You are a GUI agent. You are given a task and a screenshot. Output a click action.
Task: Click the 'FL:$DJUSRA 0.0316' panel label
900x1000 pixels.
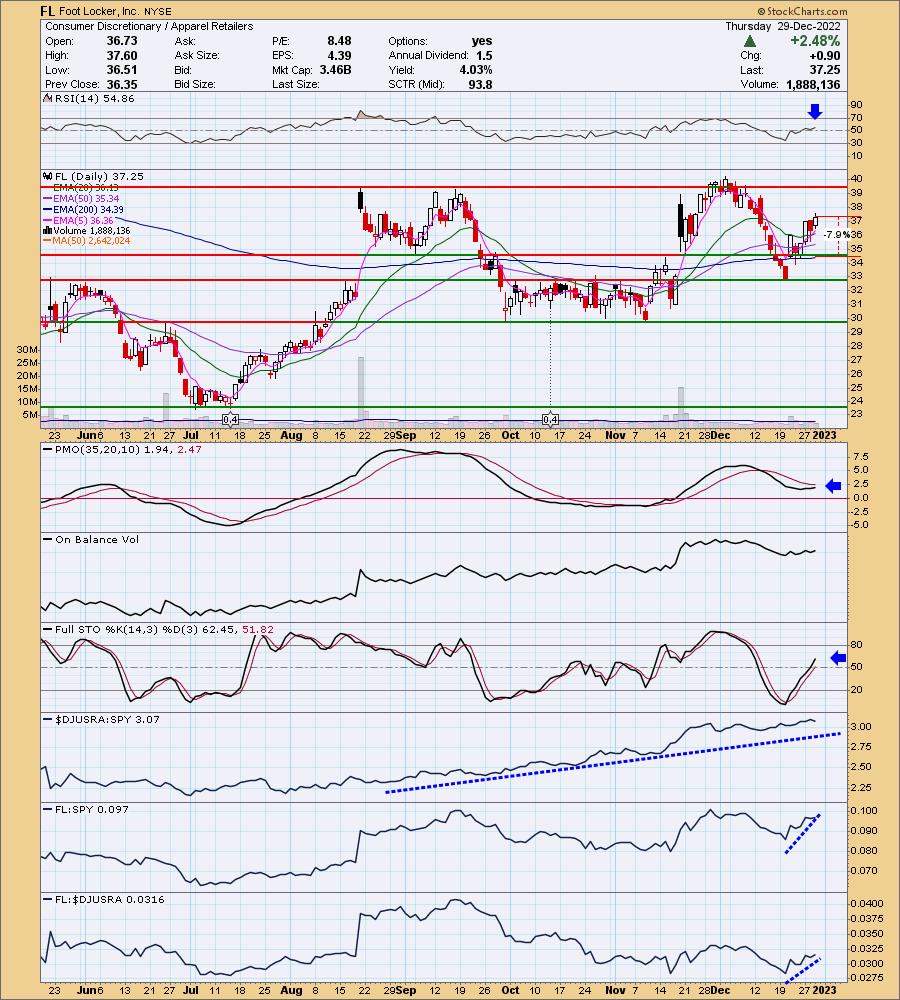tap(109, 899)
